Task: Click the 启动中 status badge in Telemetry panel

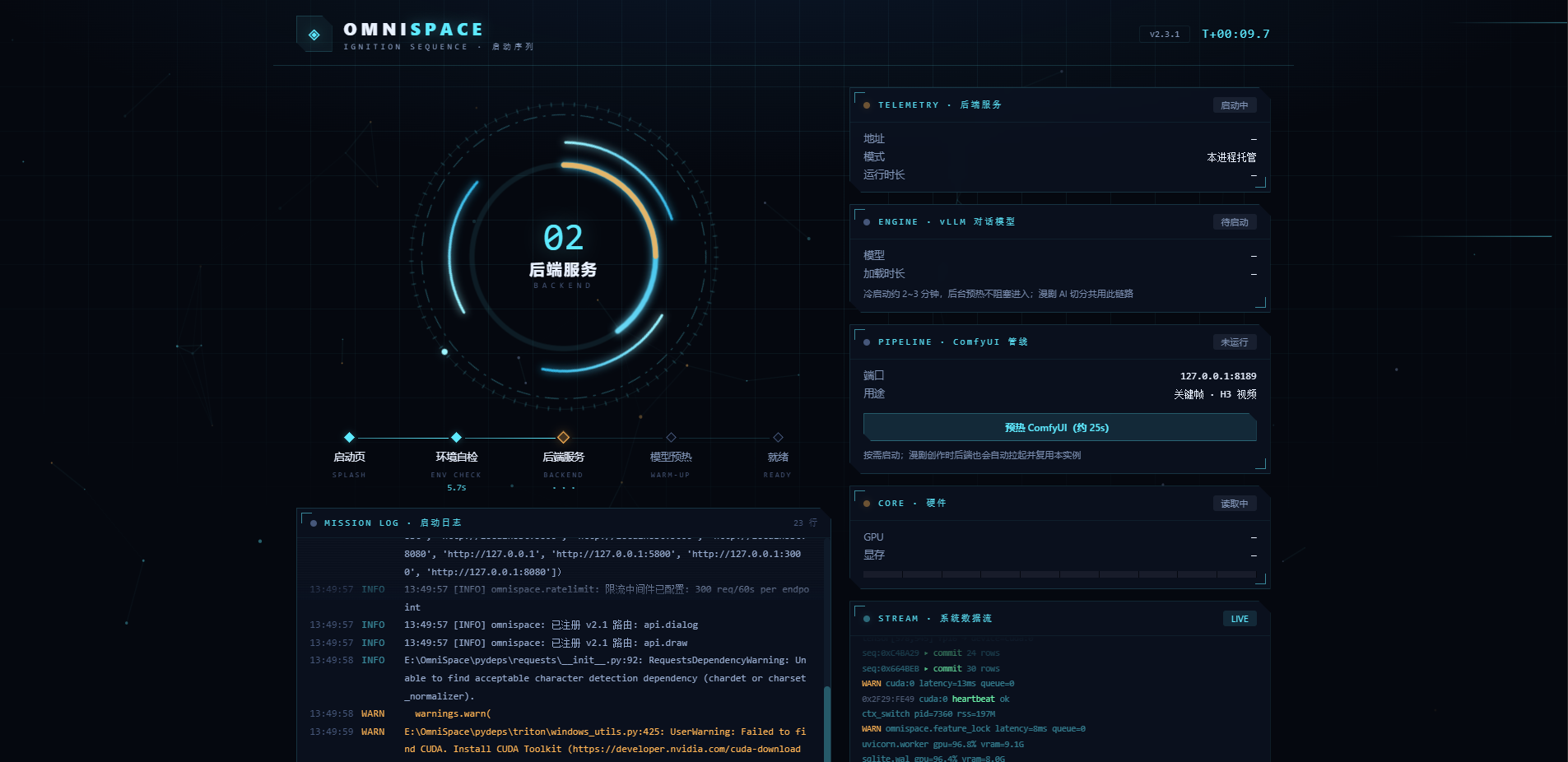Action: pos(1234,105)
